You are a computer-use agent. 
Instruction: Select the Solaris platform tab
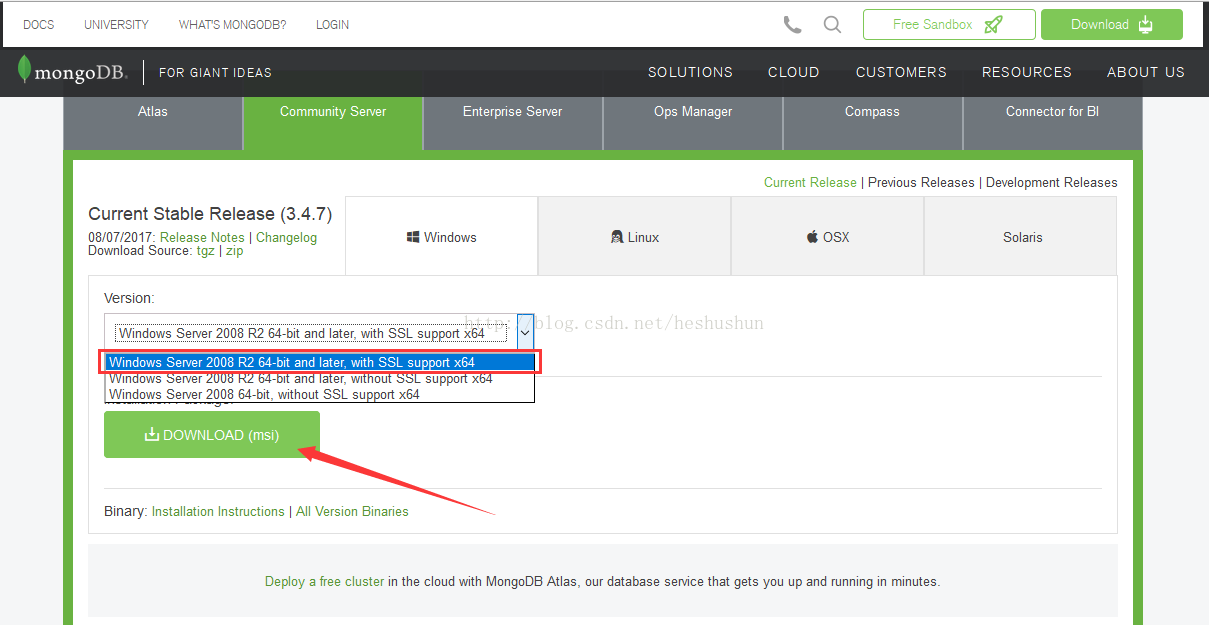[1022, 237]
